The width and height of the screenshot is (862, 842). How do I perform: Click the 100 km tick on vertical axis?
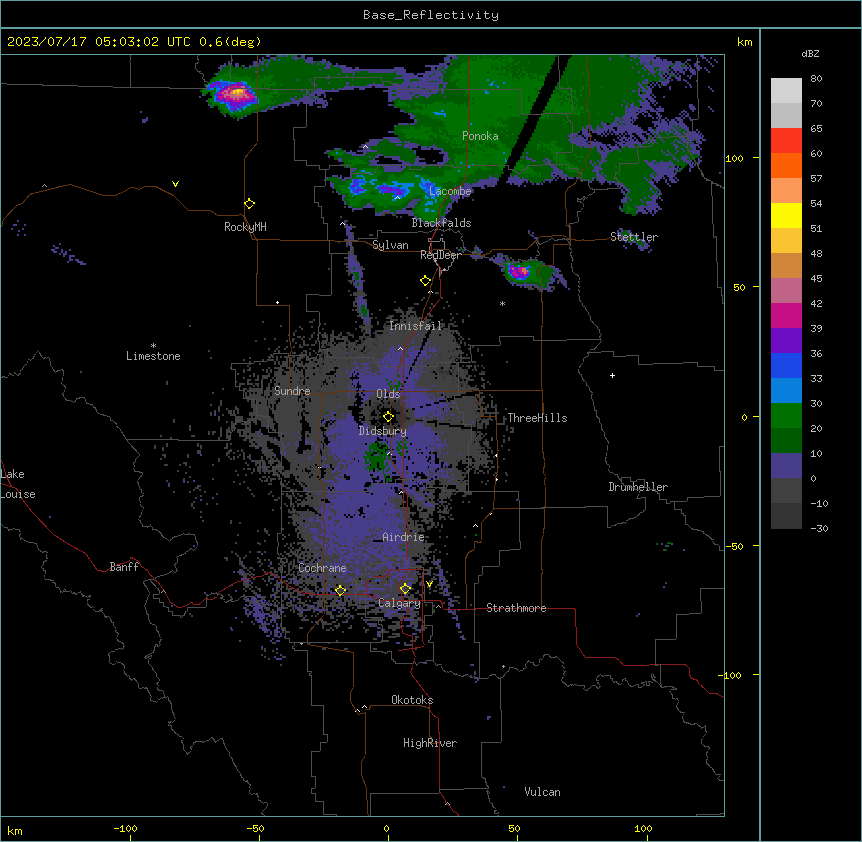coord(734,158)
